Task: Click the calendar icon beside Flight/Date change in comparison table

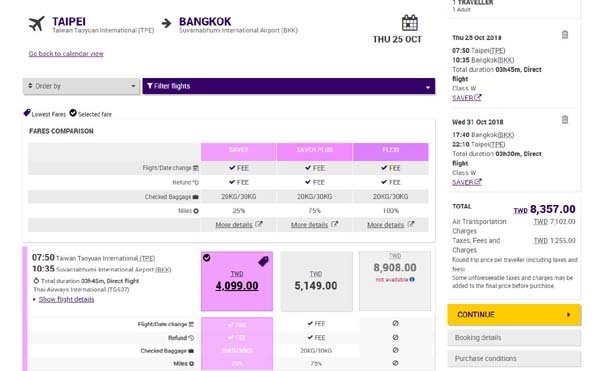Action: click(x=196, y=168)
